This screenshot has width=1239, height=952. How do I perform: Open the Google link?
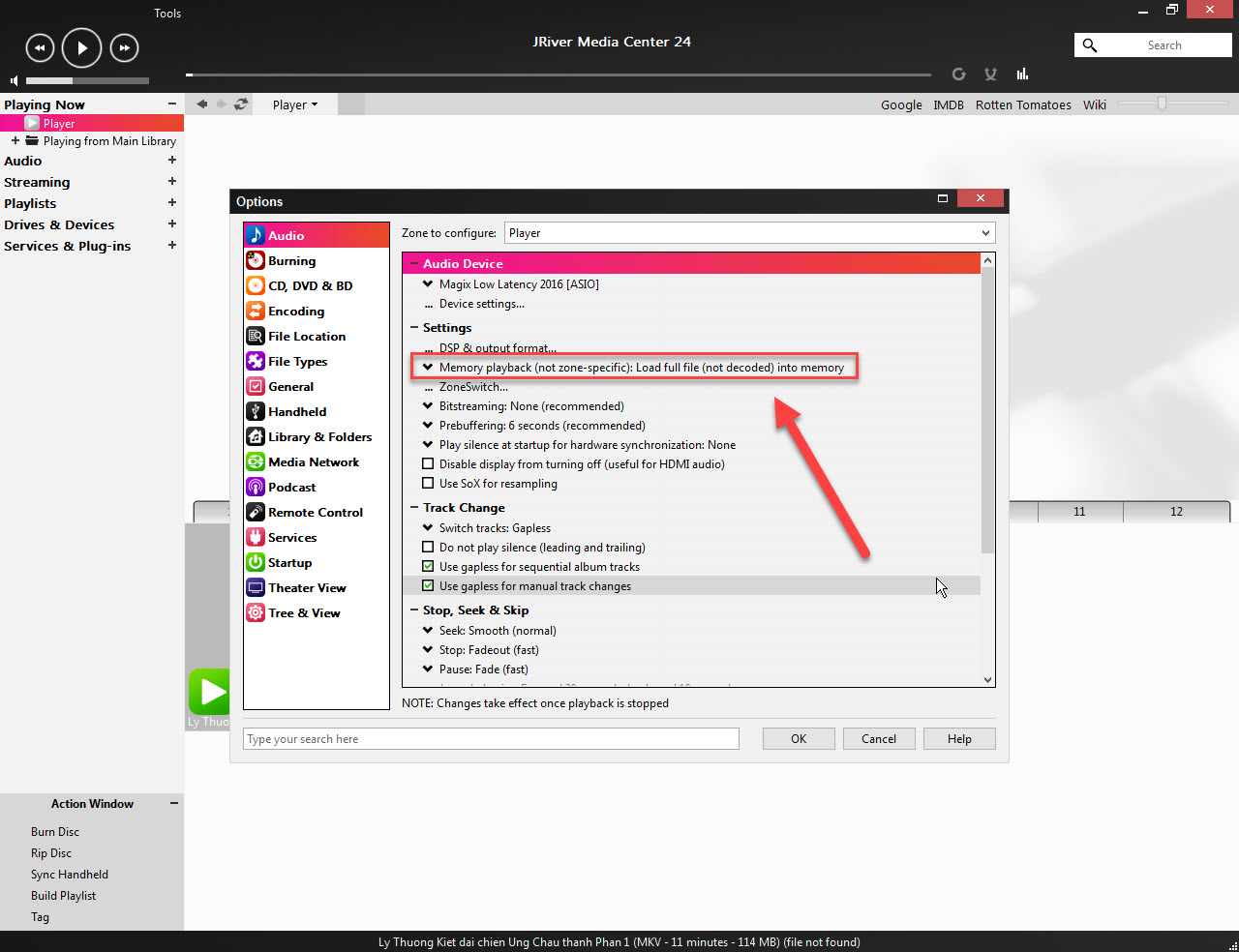tap(901, 104)
